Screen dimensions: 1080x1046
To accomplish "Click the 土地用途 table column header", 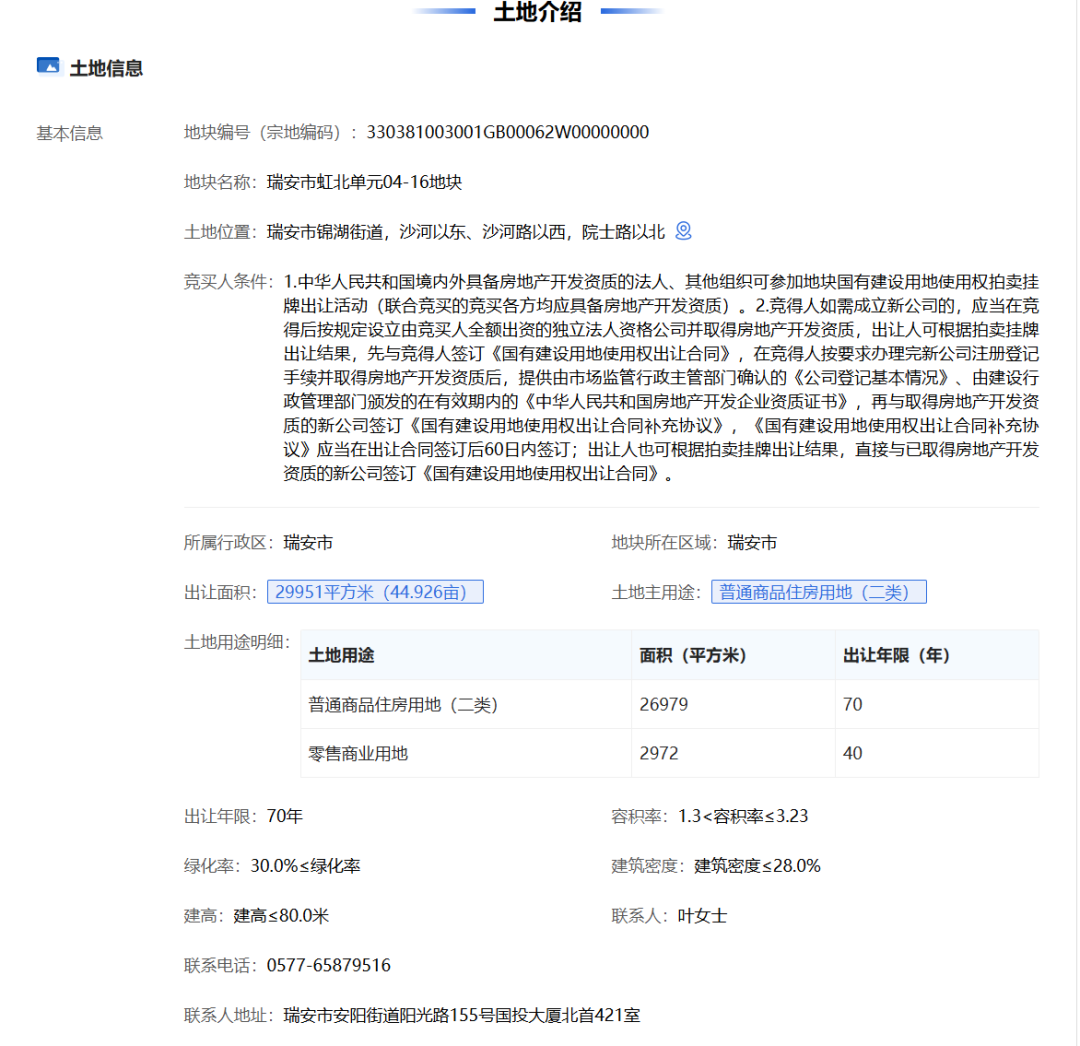I will [x=342, y=655].
